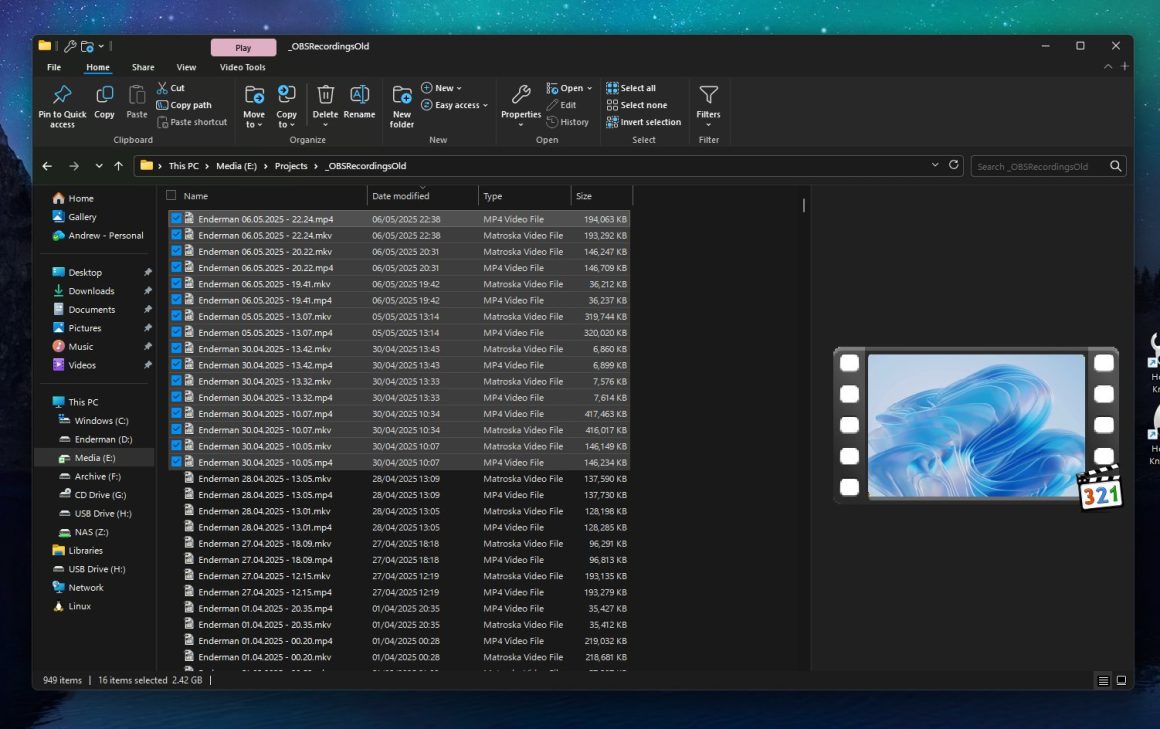Click Copy path in the Clipboard group
This screenshot has width=1160, height=729.
click(x=184, y=105)
